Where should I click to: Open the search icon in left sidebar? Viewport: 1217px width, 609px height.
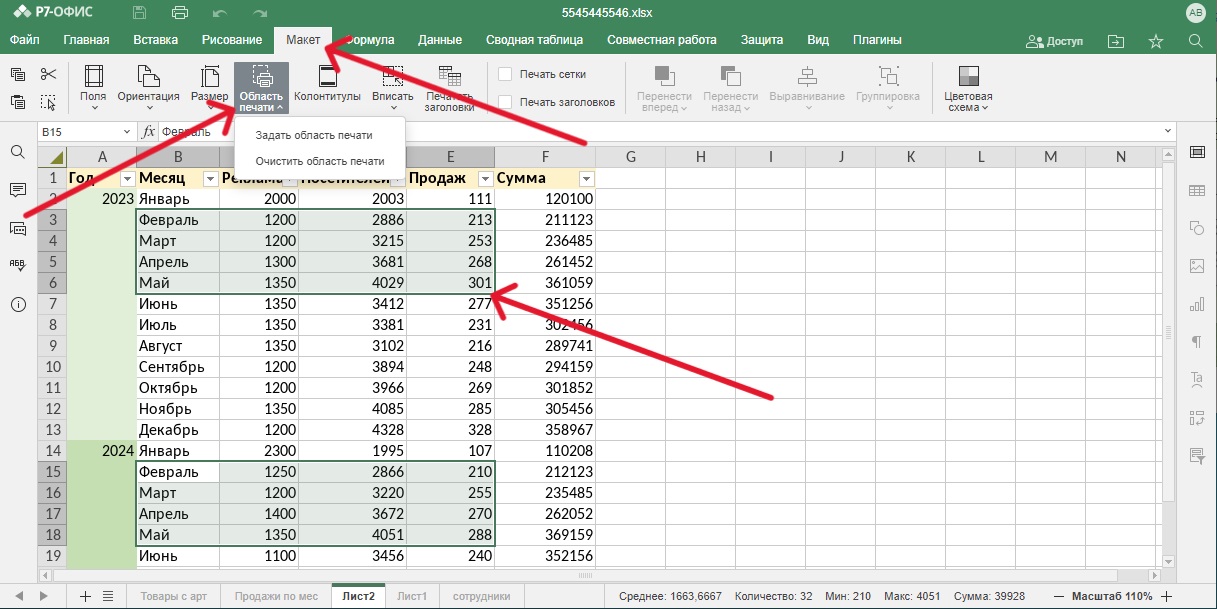click(18, 152)
